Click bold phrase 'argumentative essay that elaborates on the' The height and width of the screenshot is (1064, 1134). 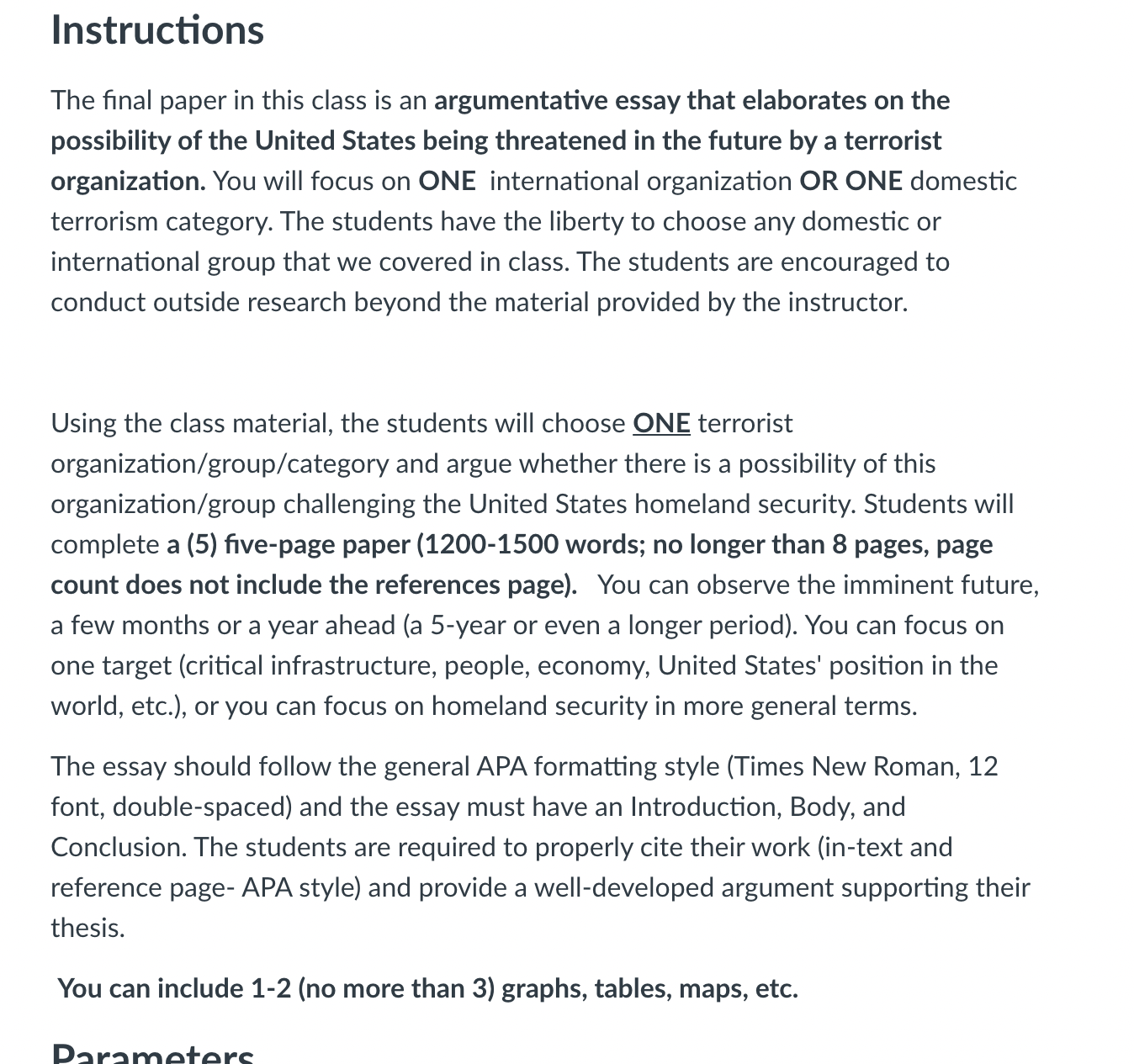pyautogui.click(x=692, y=100)
